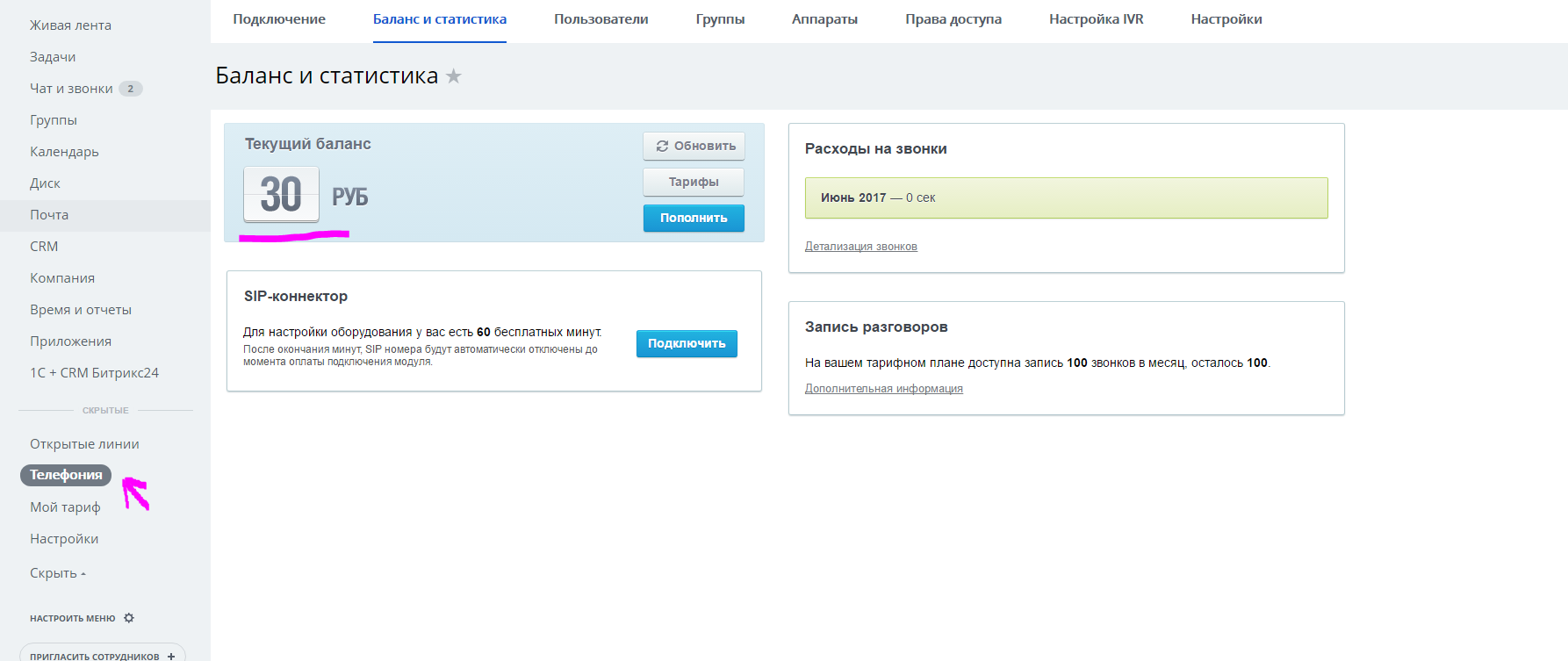The height and width of the screenshot is (661, 1568).
Task: Star the Баланс и статистика page as favorite
Action: tap(454, 76)
